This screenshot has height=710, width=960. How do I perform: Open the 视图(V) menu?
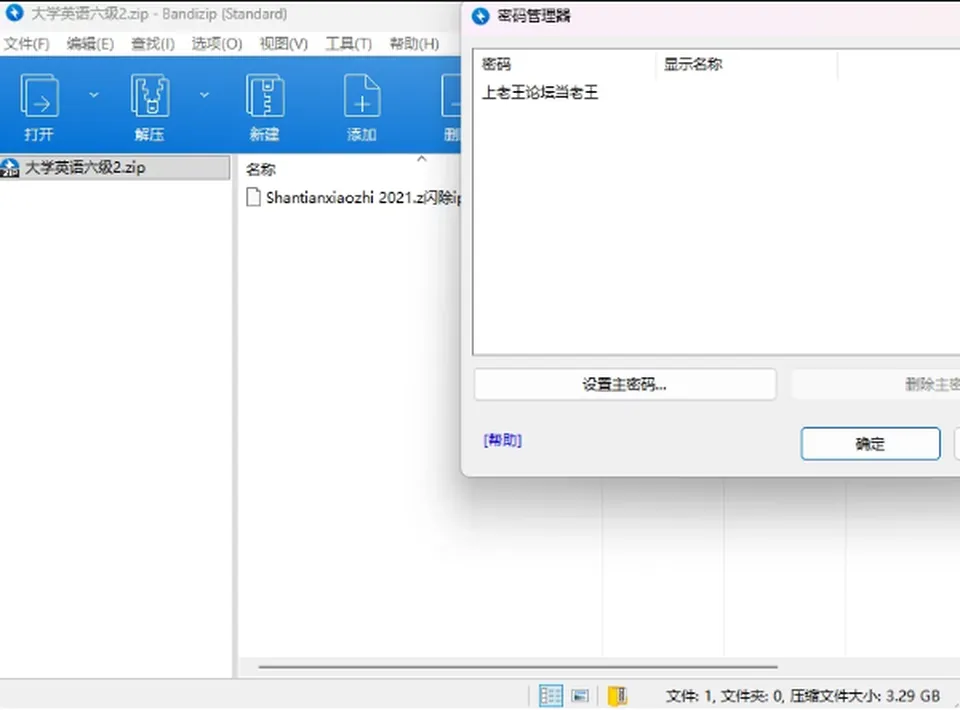[x=283, y=43]
